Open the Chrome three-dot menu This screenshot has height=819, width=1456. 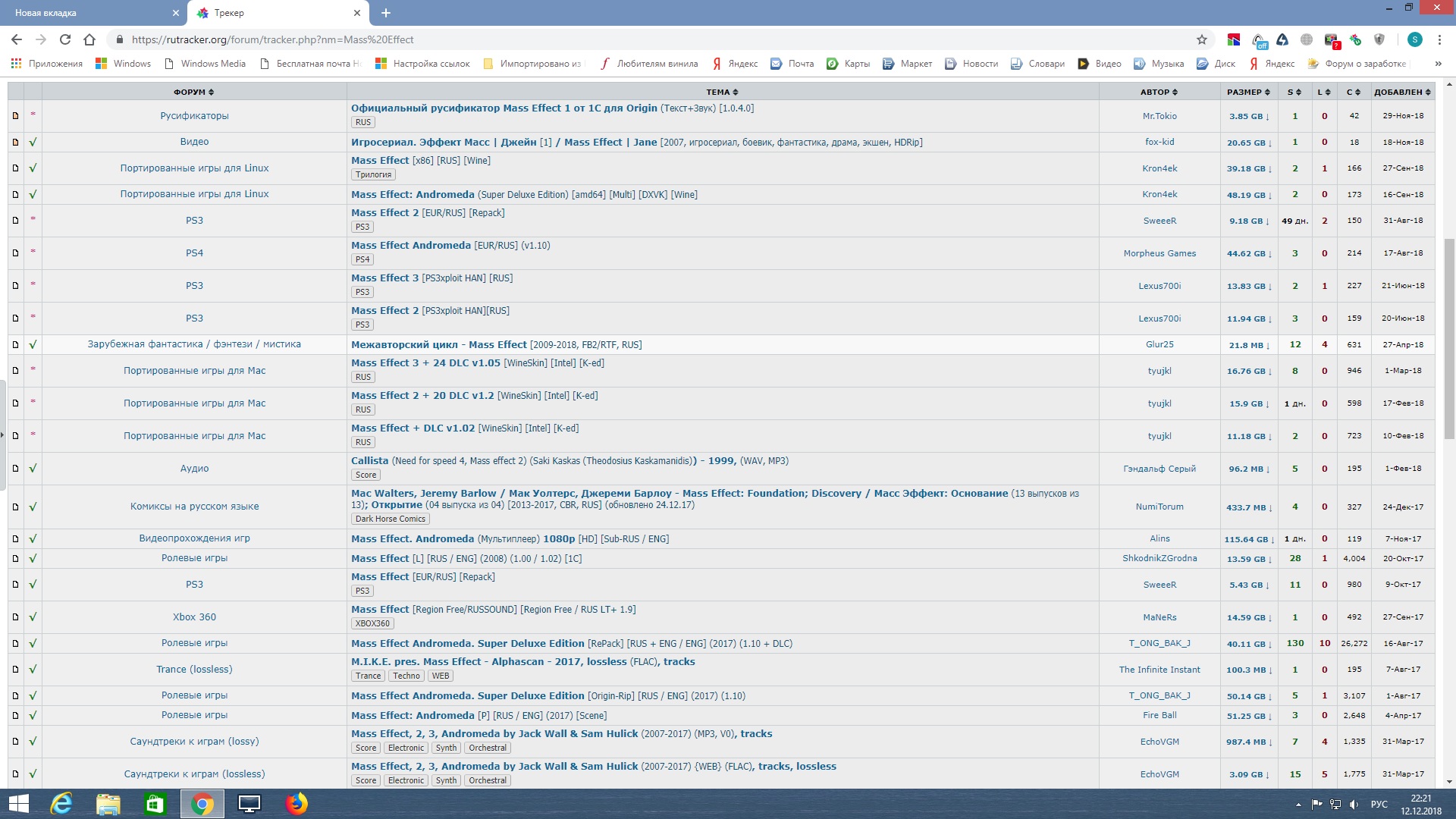click(x=1439, y=39)
